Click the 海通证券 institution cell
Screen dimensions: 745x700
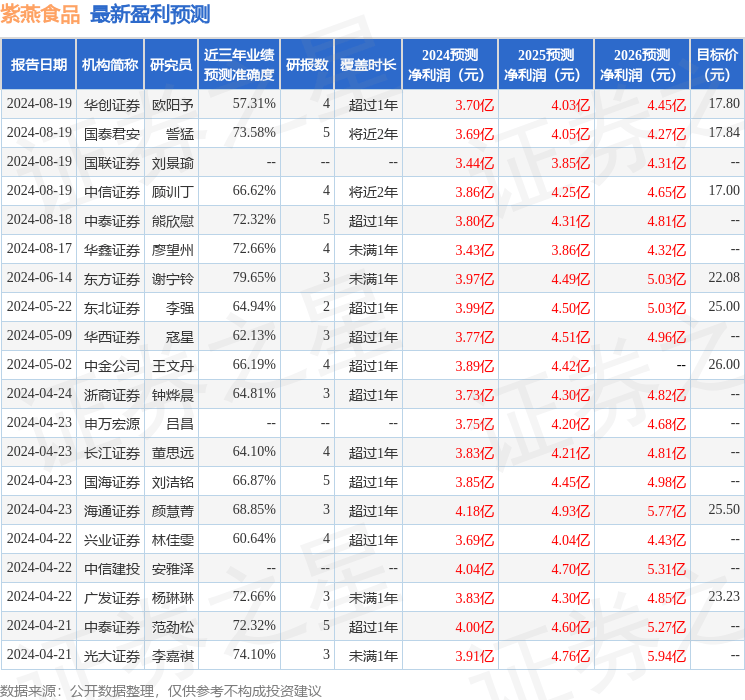pos(112,511)
